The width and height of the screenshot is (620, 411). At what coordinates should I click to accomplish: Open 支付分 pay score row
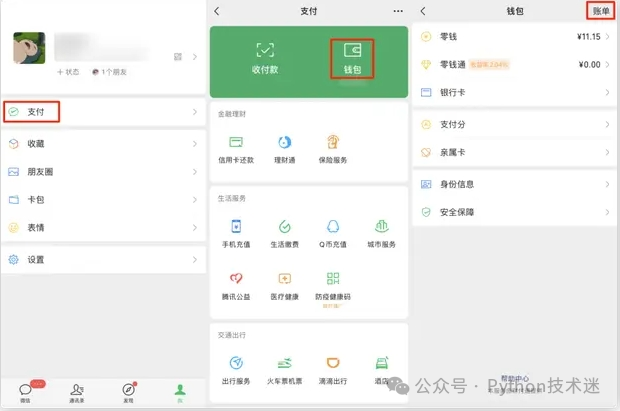click(x=514, y=125)
